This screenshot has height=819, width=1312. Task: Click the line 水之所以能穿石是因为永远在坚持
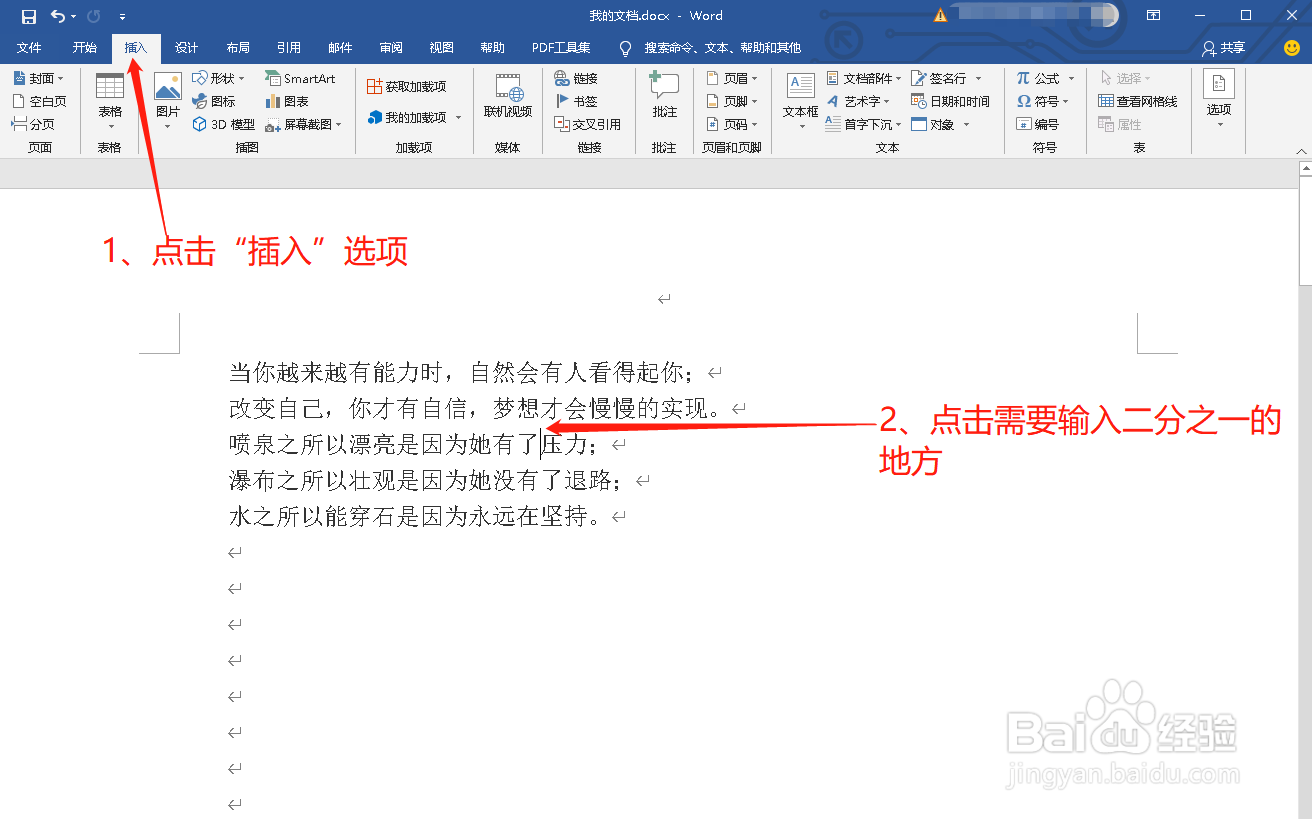[417, 517]
